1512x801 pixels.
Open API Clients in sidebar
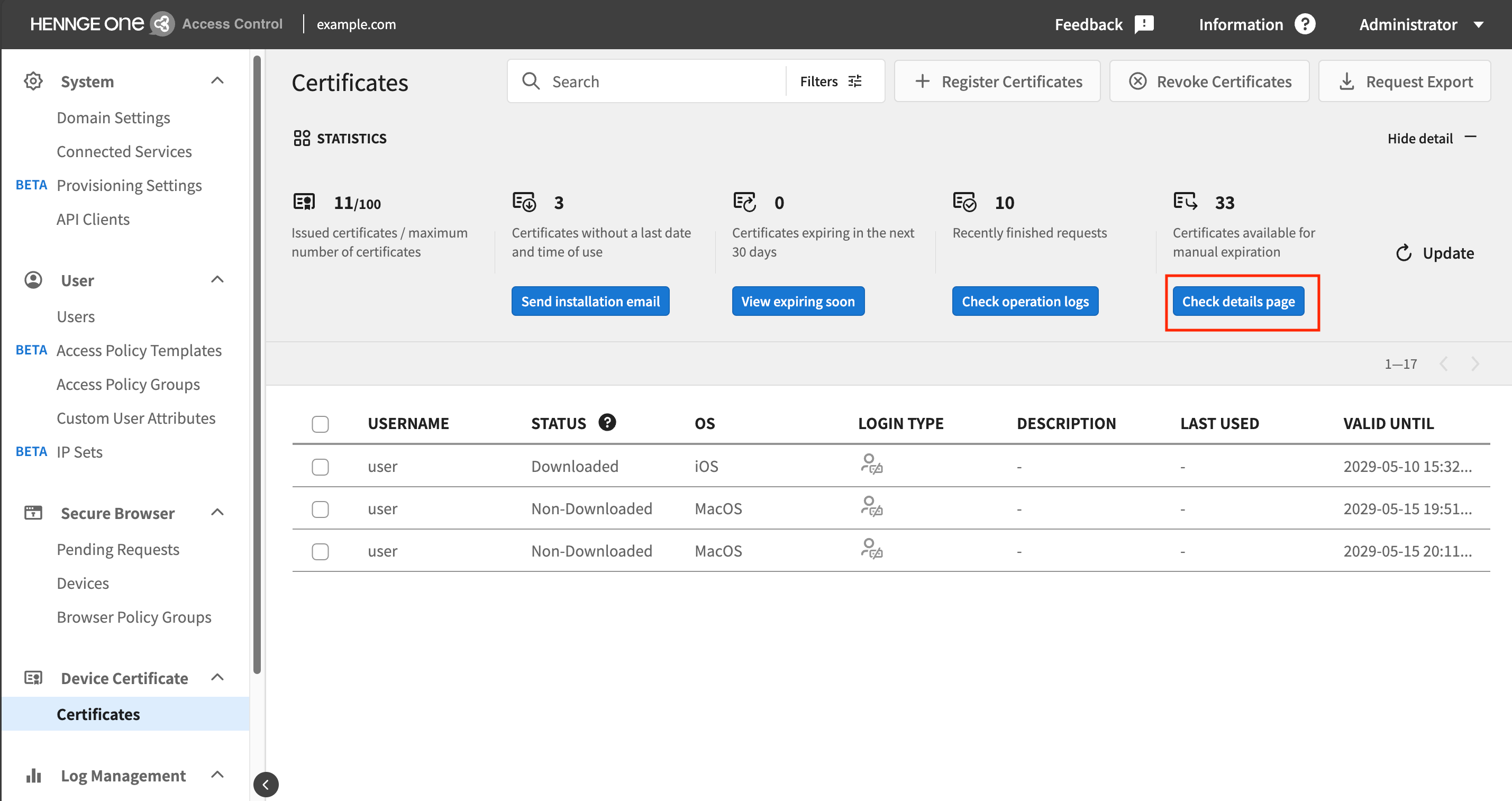click(x=93, y=219)
